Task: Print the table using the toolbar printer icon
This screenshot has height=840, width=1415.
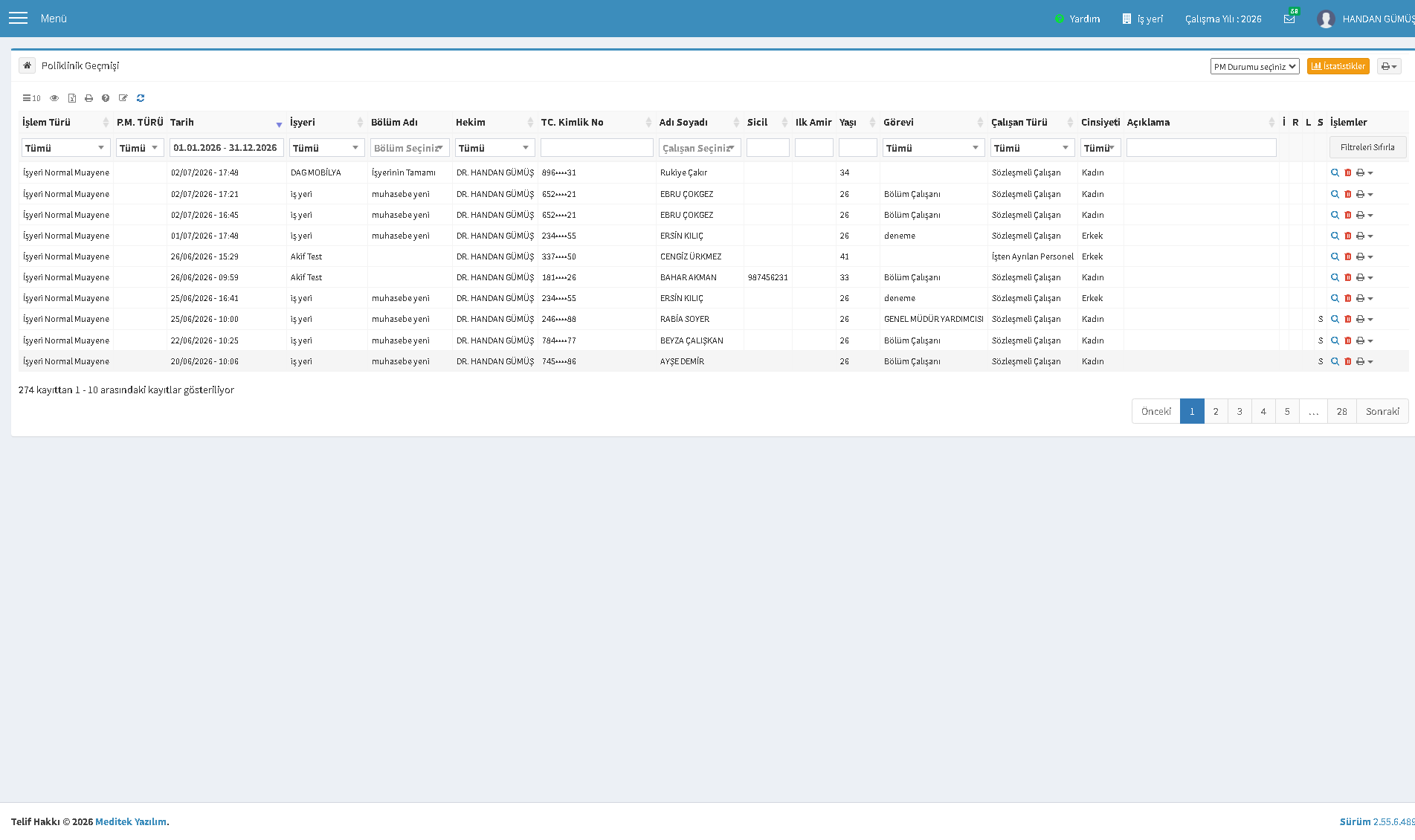Action: tap(88, 98)
